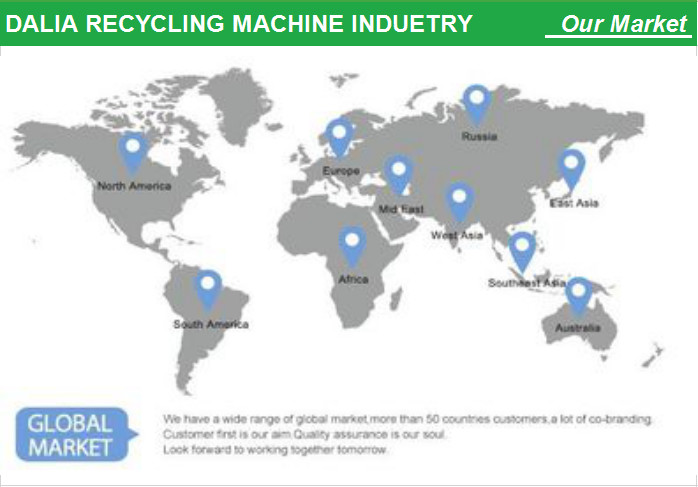Viewport: 698px width, 487px height.
Task: Select the Africa text label on map
Action: [x=353, y=280]
